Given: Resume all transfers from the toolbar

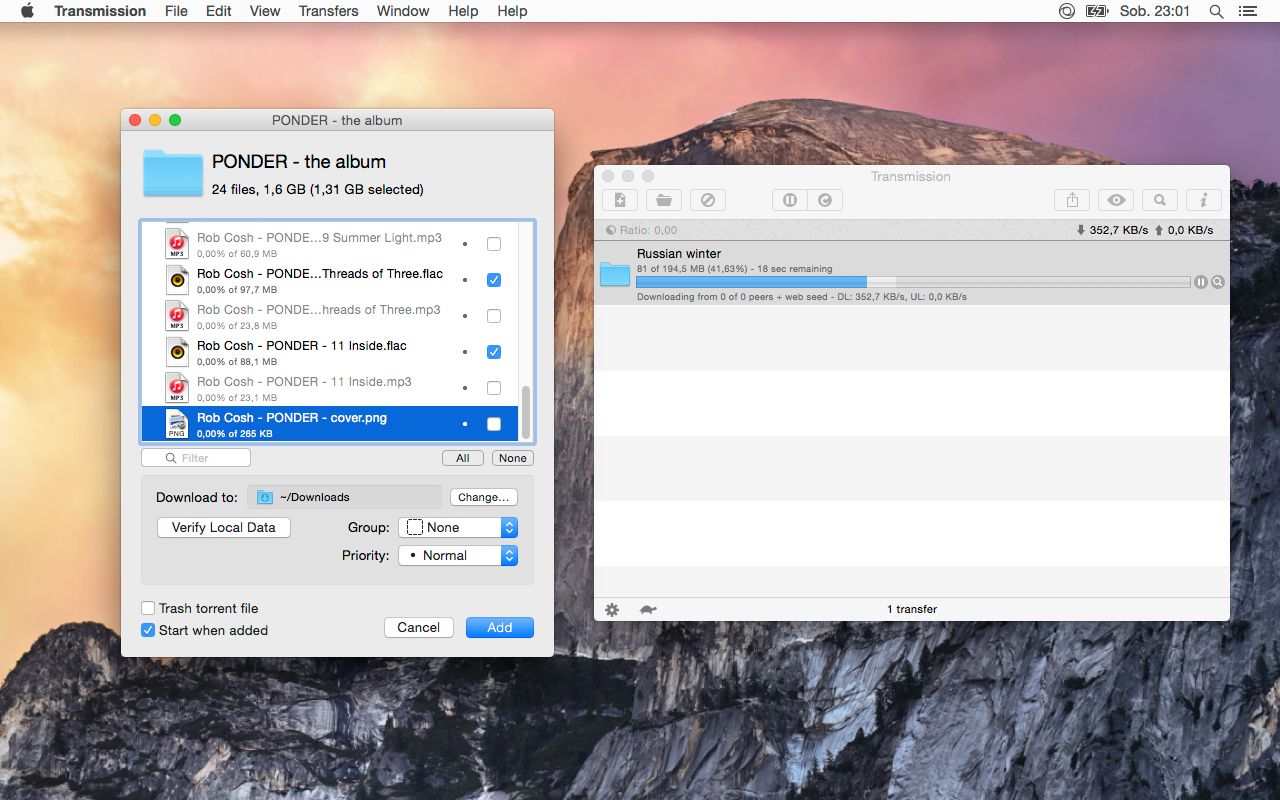Looking at the screenshot, I should point(825,200).
